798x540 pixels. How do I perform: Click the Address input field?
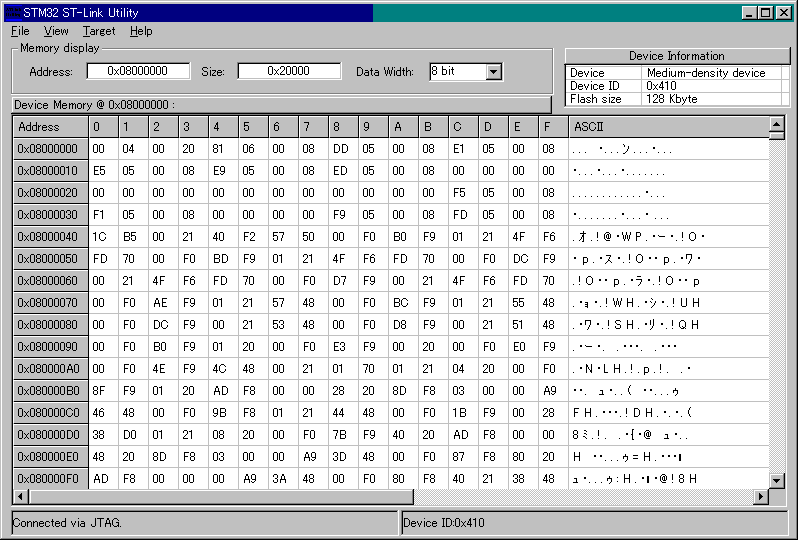(138, 71)
